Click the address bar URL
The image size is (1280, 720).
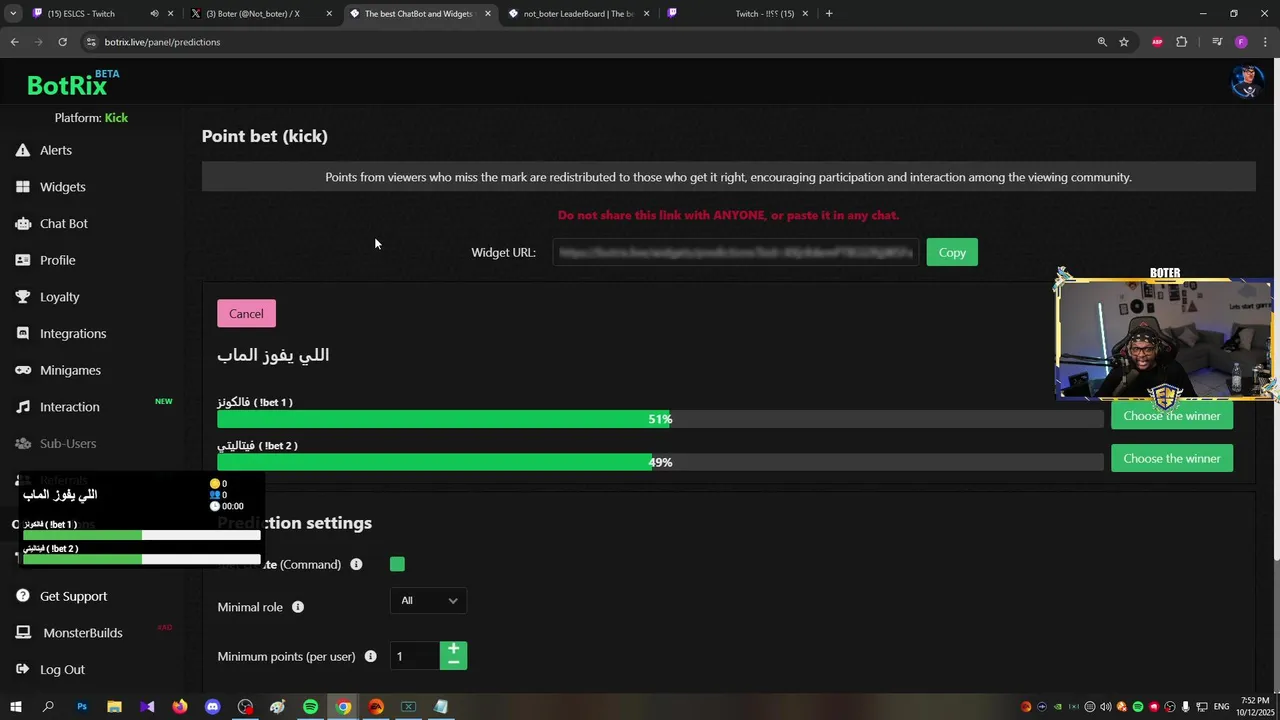click(162, 42)
